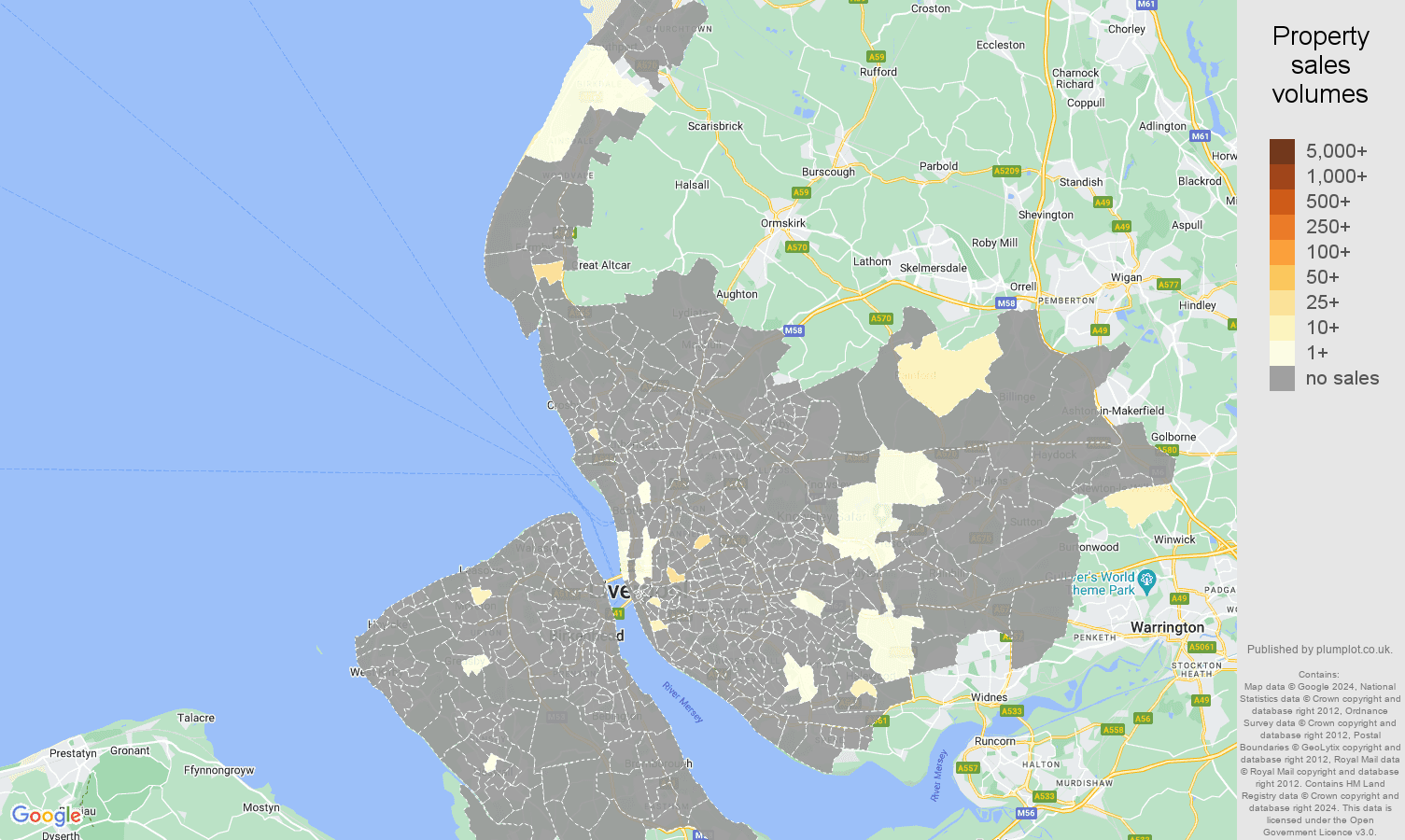Click the M58 motorway shield near Orrell
1405x840 pixels.
coord(1005,303)
